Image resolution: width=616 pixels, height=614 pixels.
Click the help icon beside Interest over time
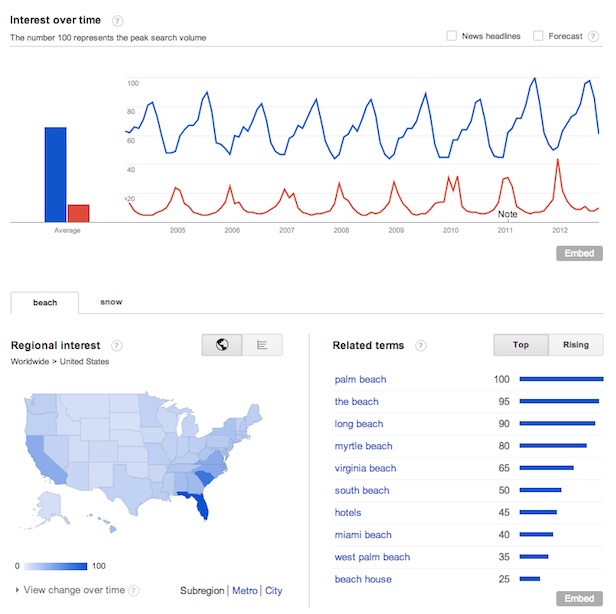118,21
